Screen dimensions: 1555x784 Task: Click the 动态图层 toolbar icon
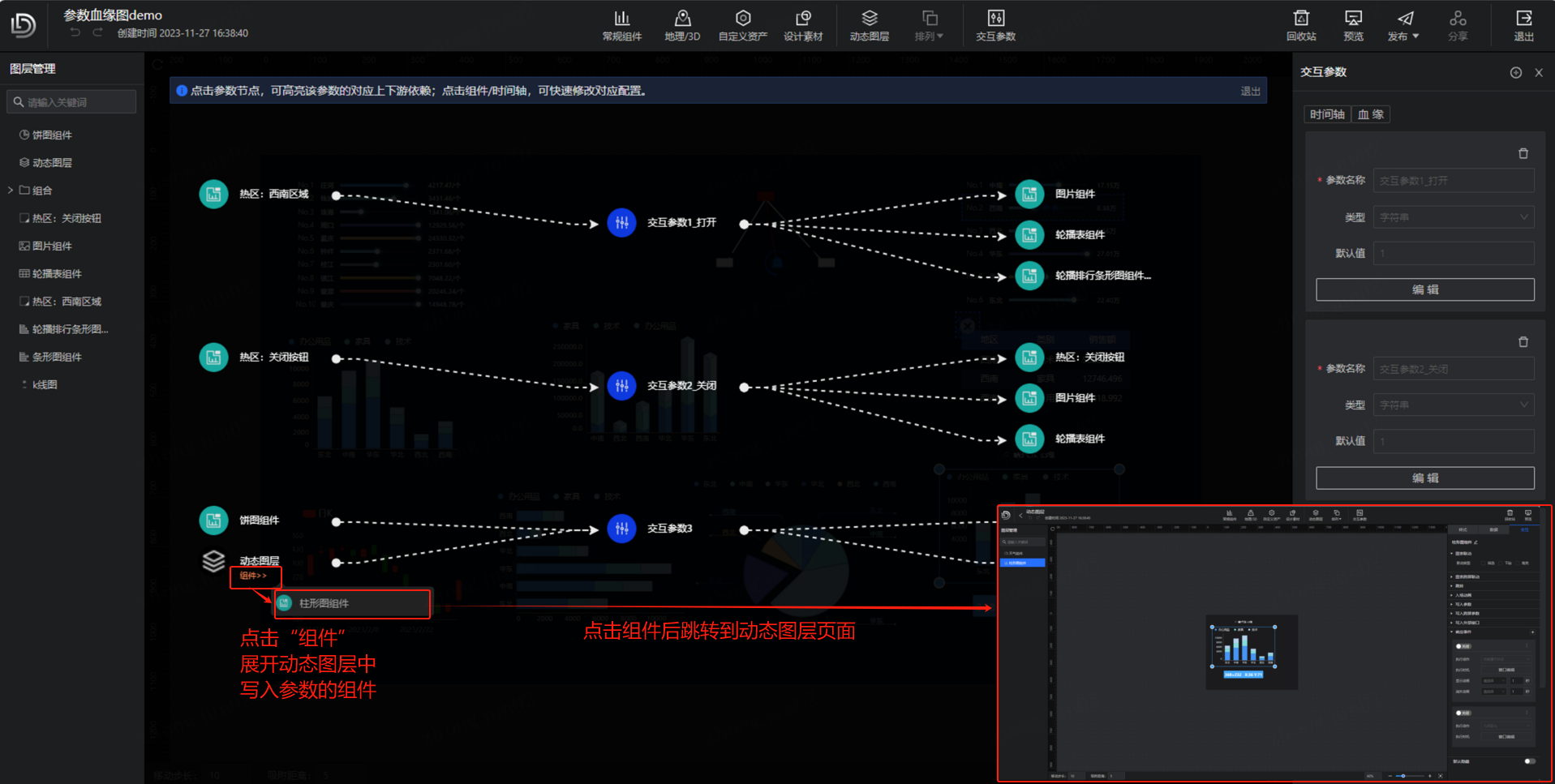point(869,25)
